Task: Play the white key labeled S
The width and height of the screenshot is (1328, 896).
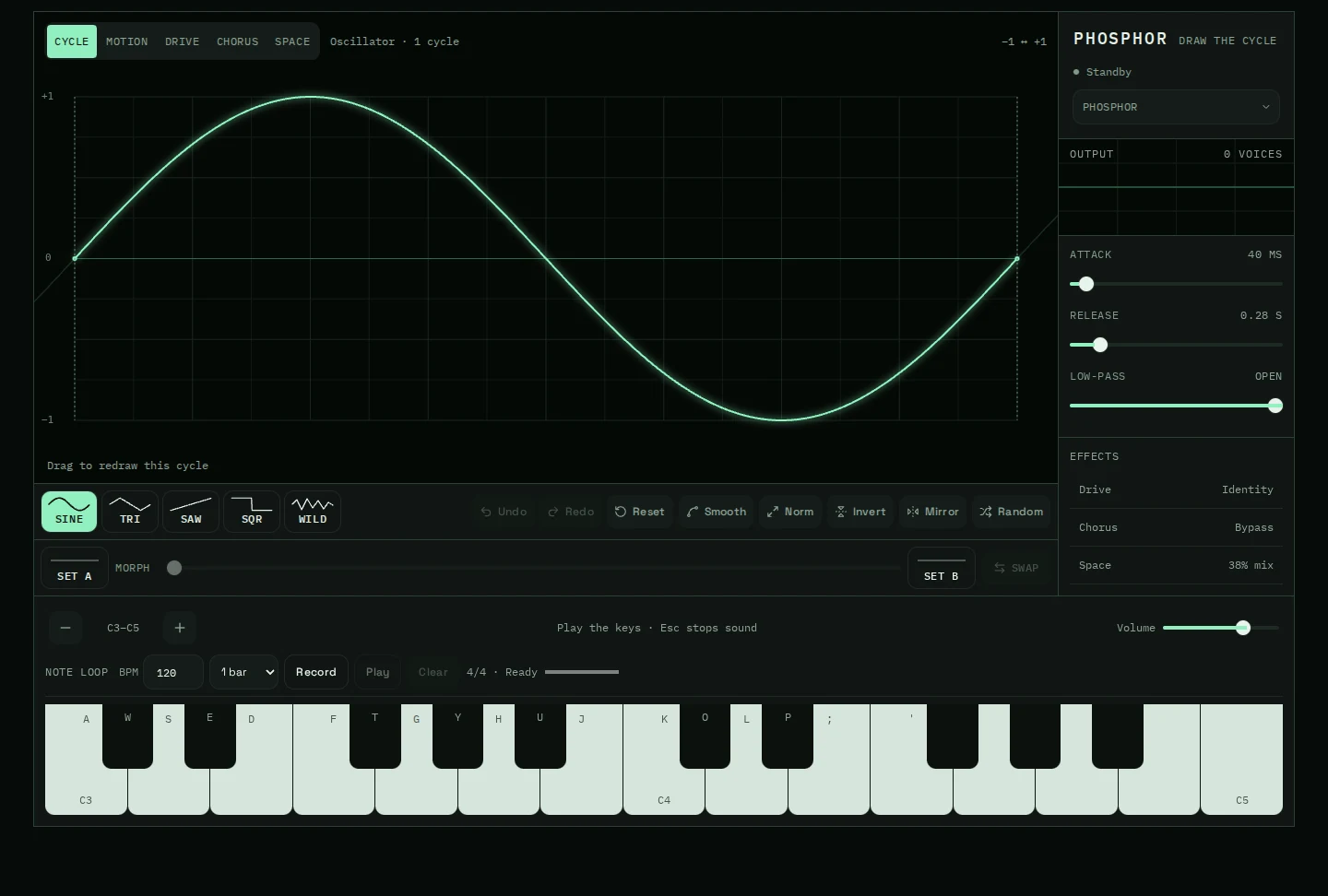Action: pos(169,791)
